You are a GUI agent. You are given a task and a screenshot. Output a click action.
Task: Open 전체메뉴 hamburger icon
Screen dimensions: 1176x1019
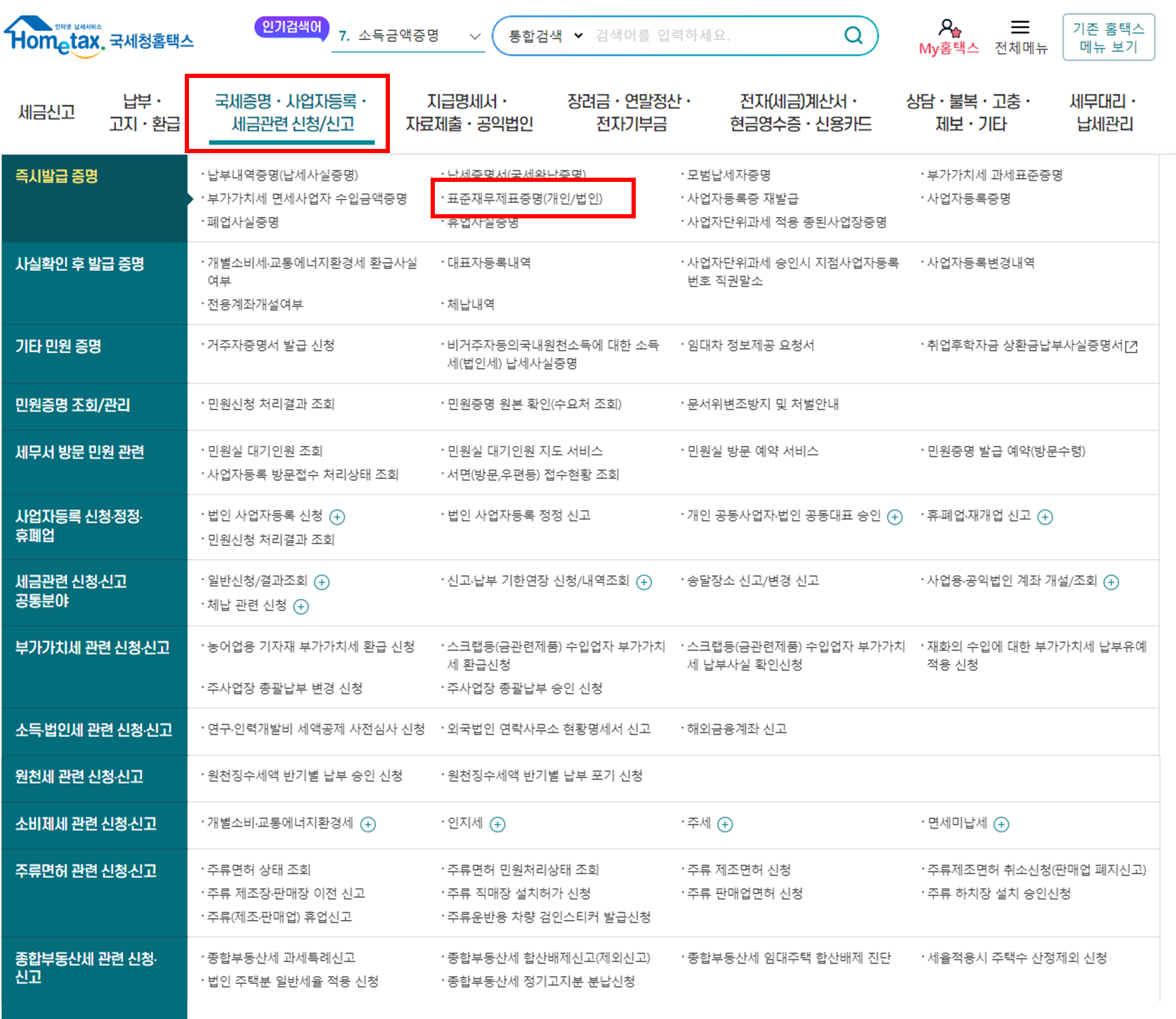coord(1020,27)
